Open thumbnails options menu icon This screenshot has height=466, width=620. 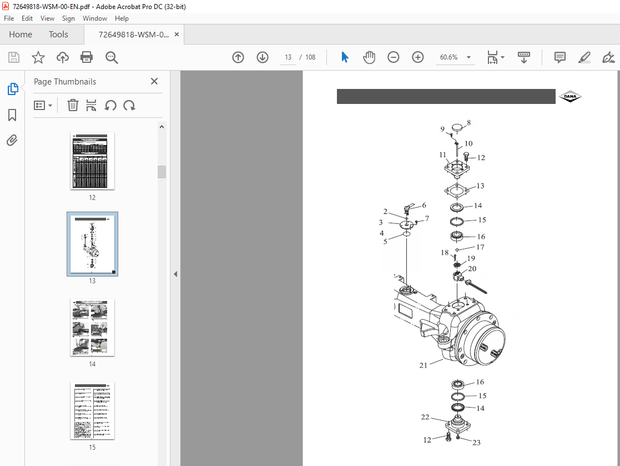(x=43, y=106)
